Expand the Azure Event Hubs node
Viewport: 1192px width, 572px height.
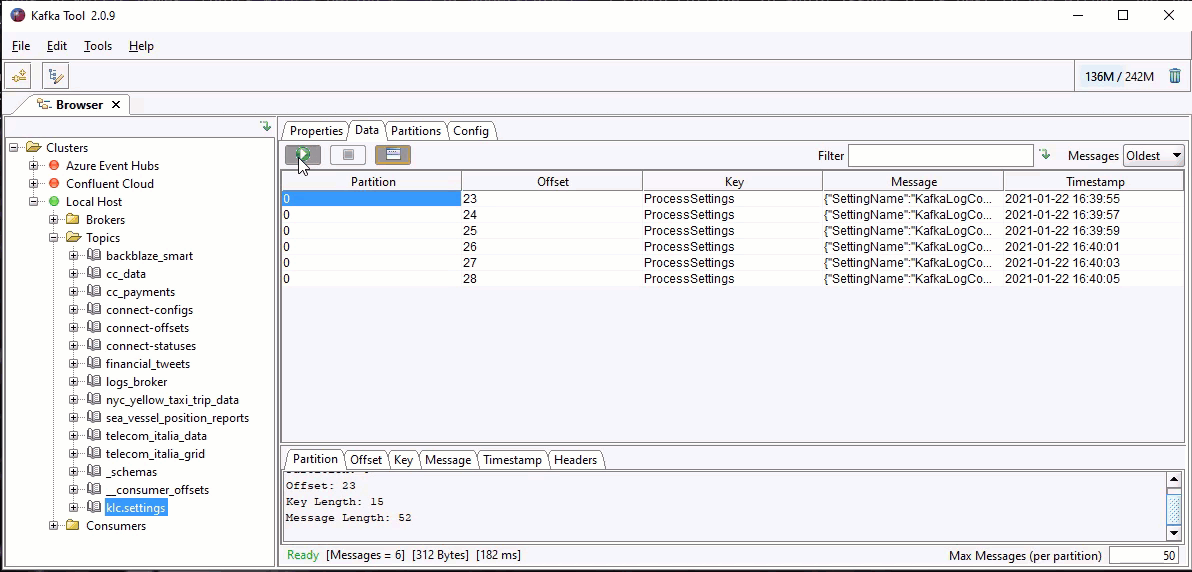[33, 166]
